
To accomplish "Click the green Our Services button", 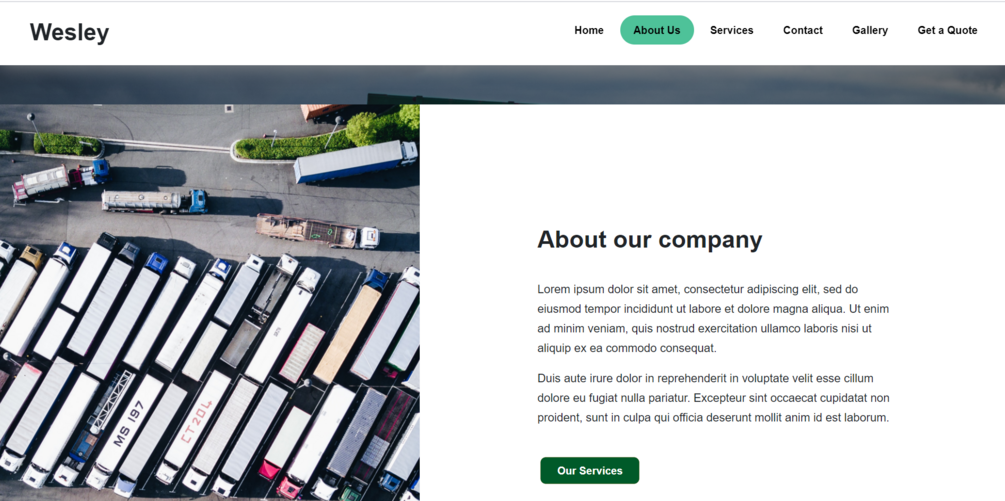I will (589, 470).
